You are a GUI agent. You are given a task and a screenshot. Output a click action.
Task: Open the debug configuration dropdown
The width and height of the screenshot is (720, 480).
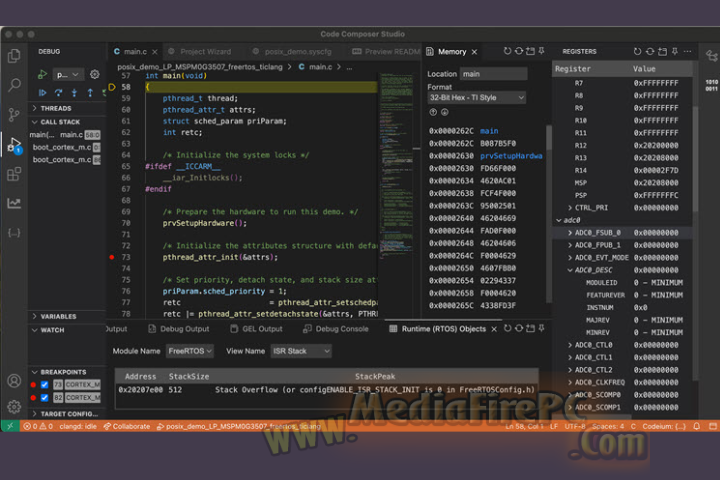click(68, 74)
